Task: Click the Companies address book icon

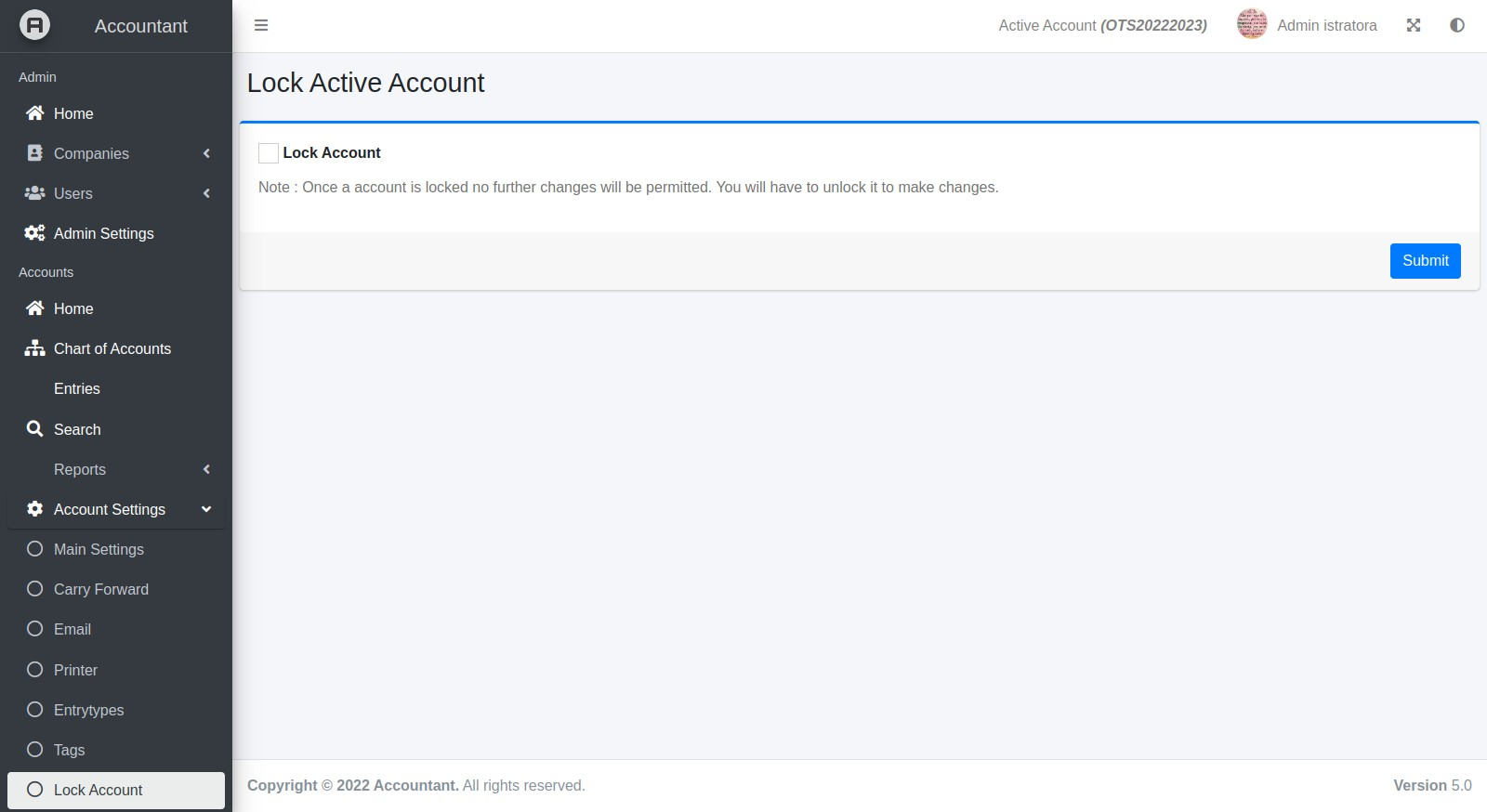Action: tap(35, 153)
